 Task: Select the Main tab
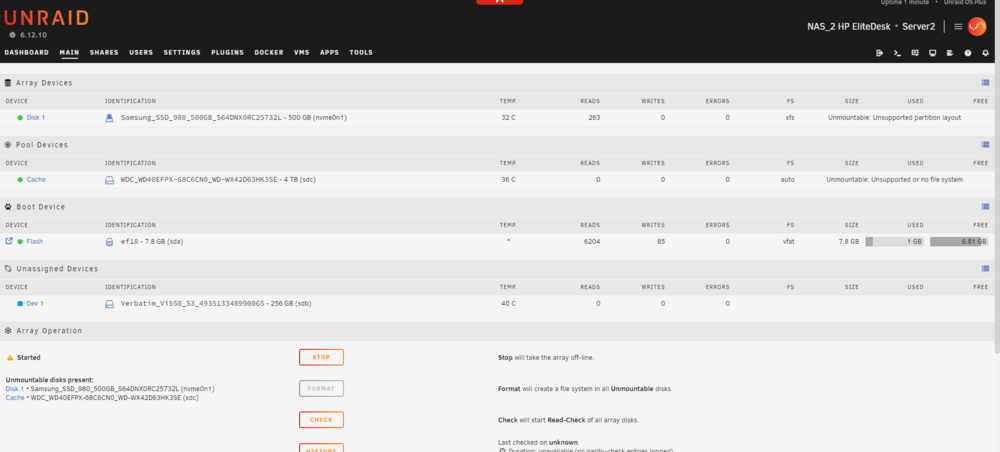click(69, 52)
